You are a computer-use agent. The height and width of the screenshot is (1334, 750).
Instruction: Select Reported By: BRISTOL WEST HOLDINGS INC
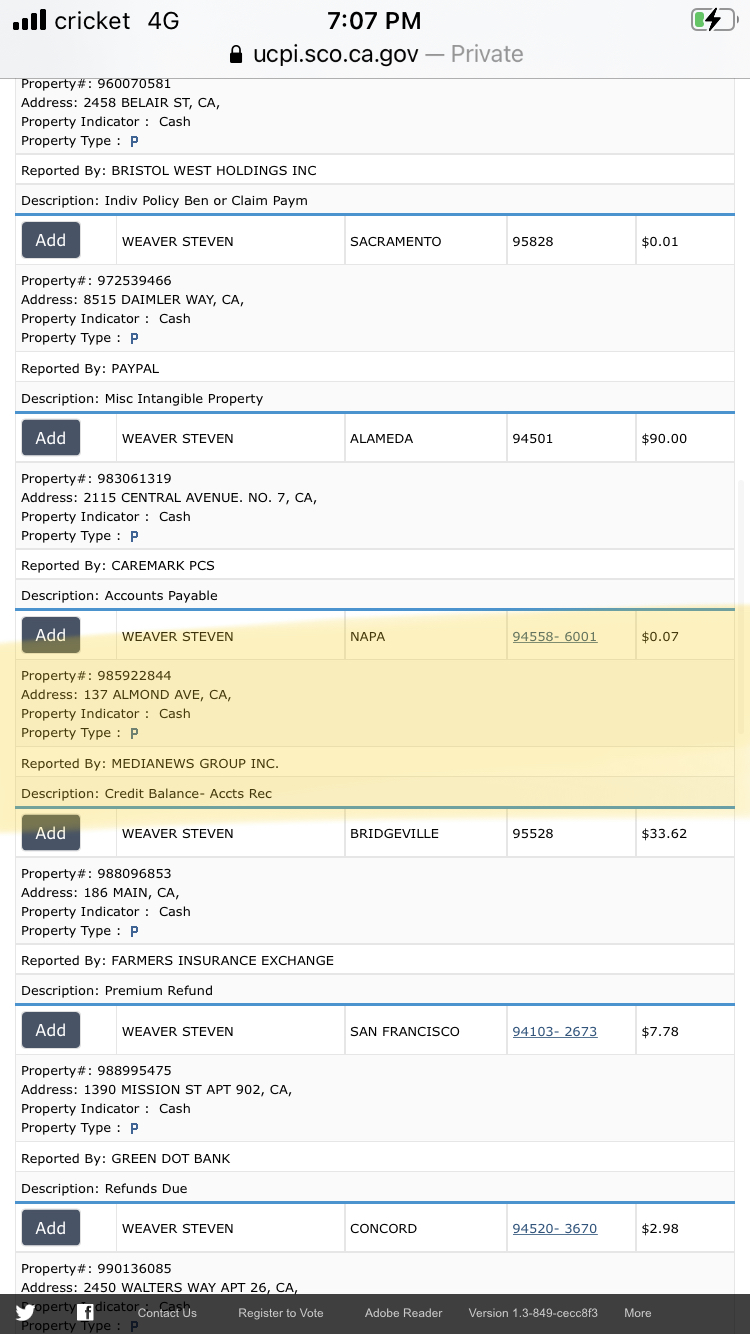(x=169, y=171)
